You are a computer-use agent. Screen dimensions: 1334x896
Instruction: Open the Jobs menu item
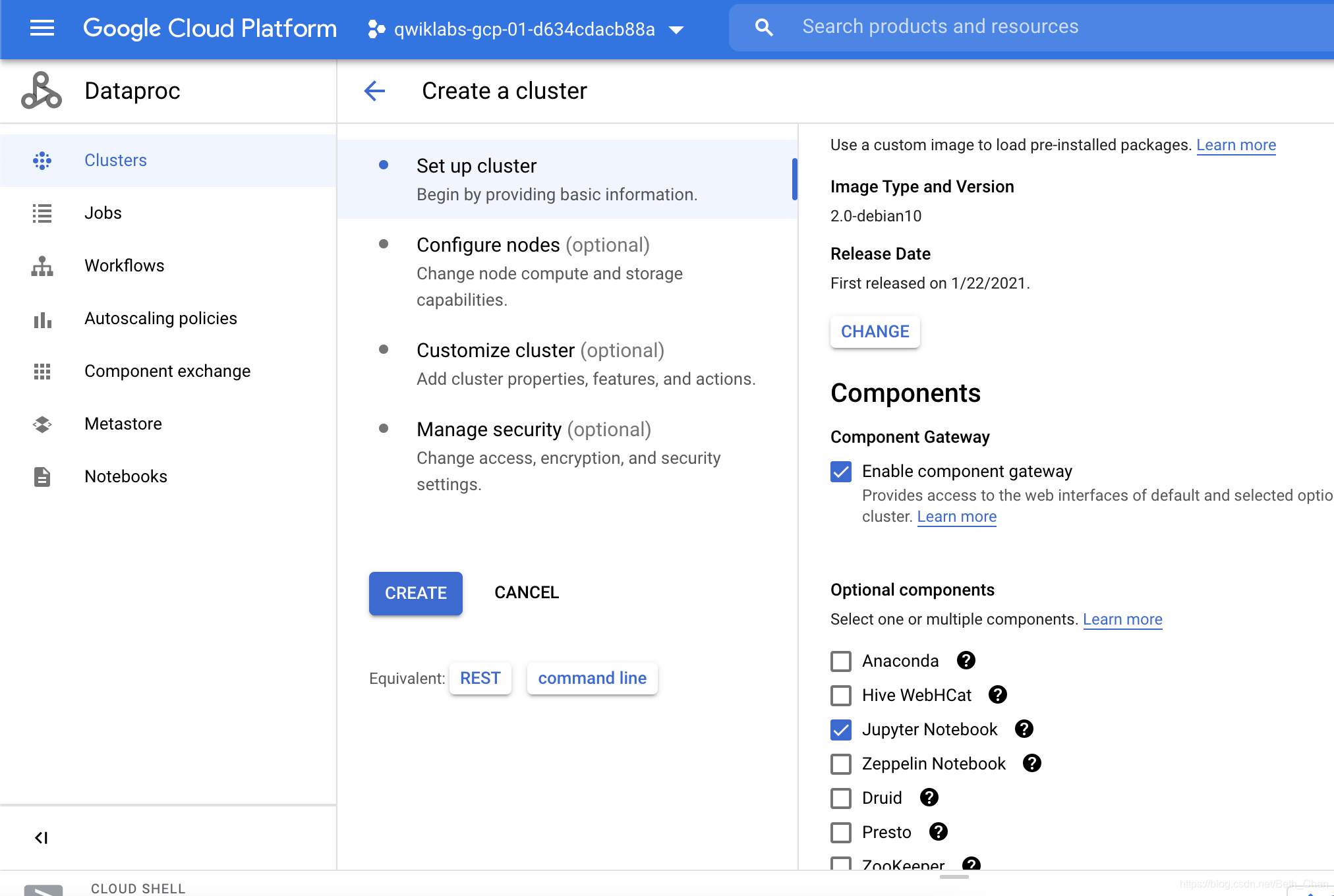[x=168, y=213]
